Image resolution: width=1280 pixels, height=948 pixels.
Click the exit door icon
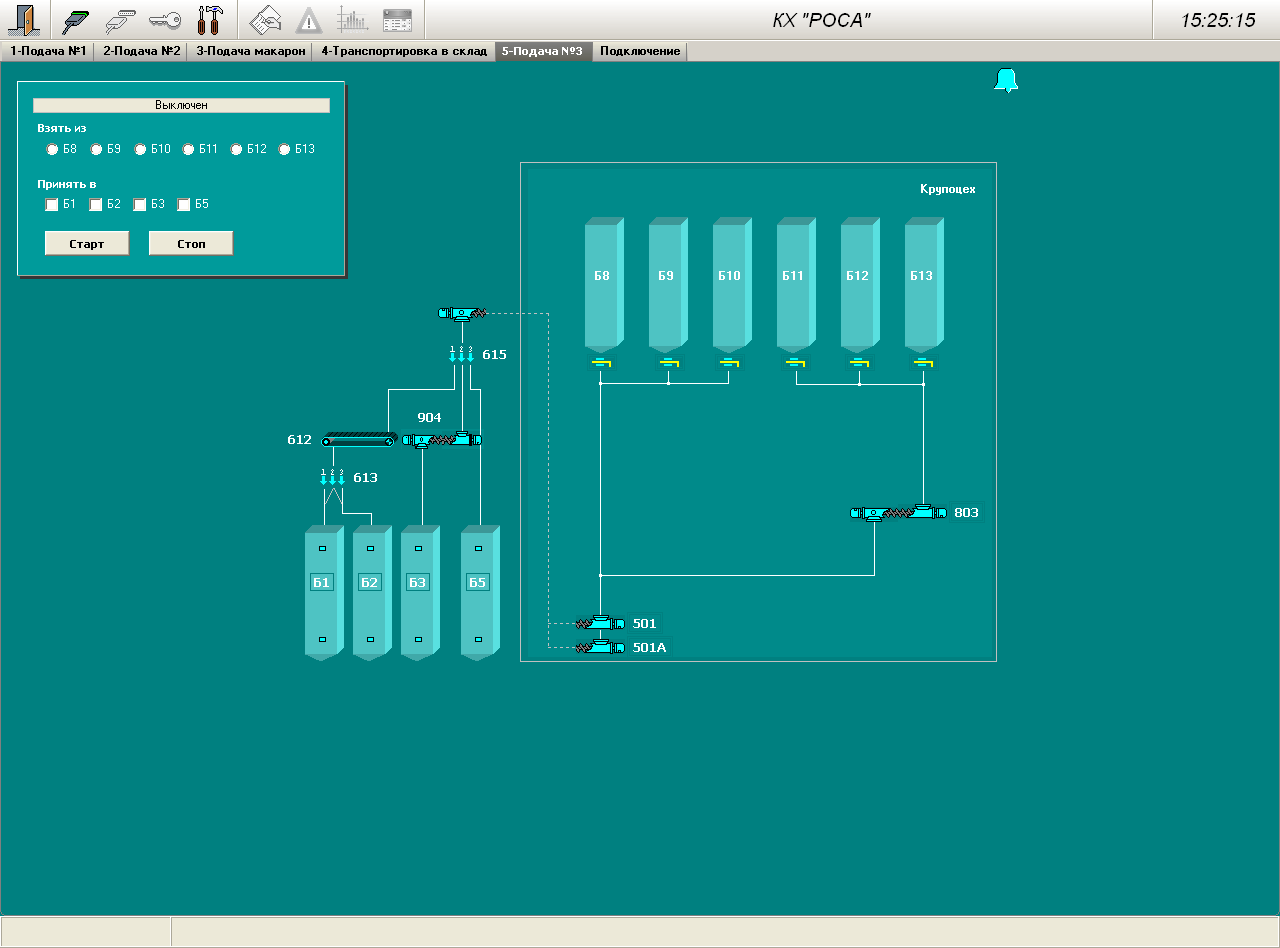pyautogui.click(x=24, y=20)
